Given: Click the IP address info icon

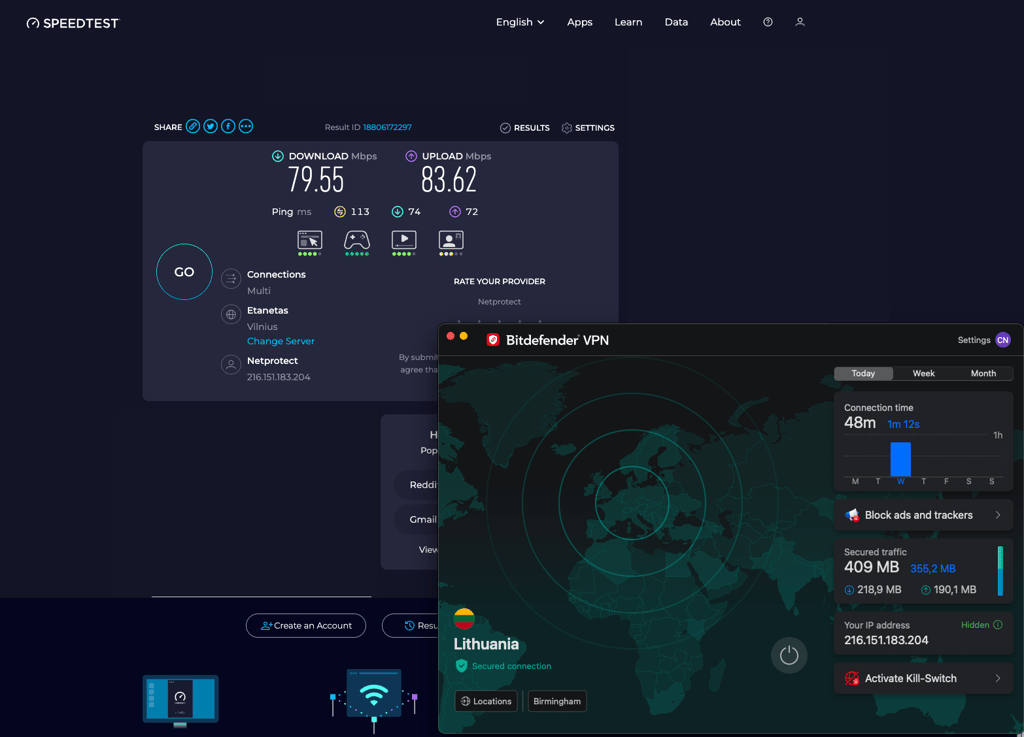Looking at the screenshot, I should [x=998, y=625].
